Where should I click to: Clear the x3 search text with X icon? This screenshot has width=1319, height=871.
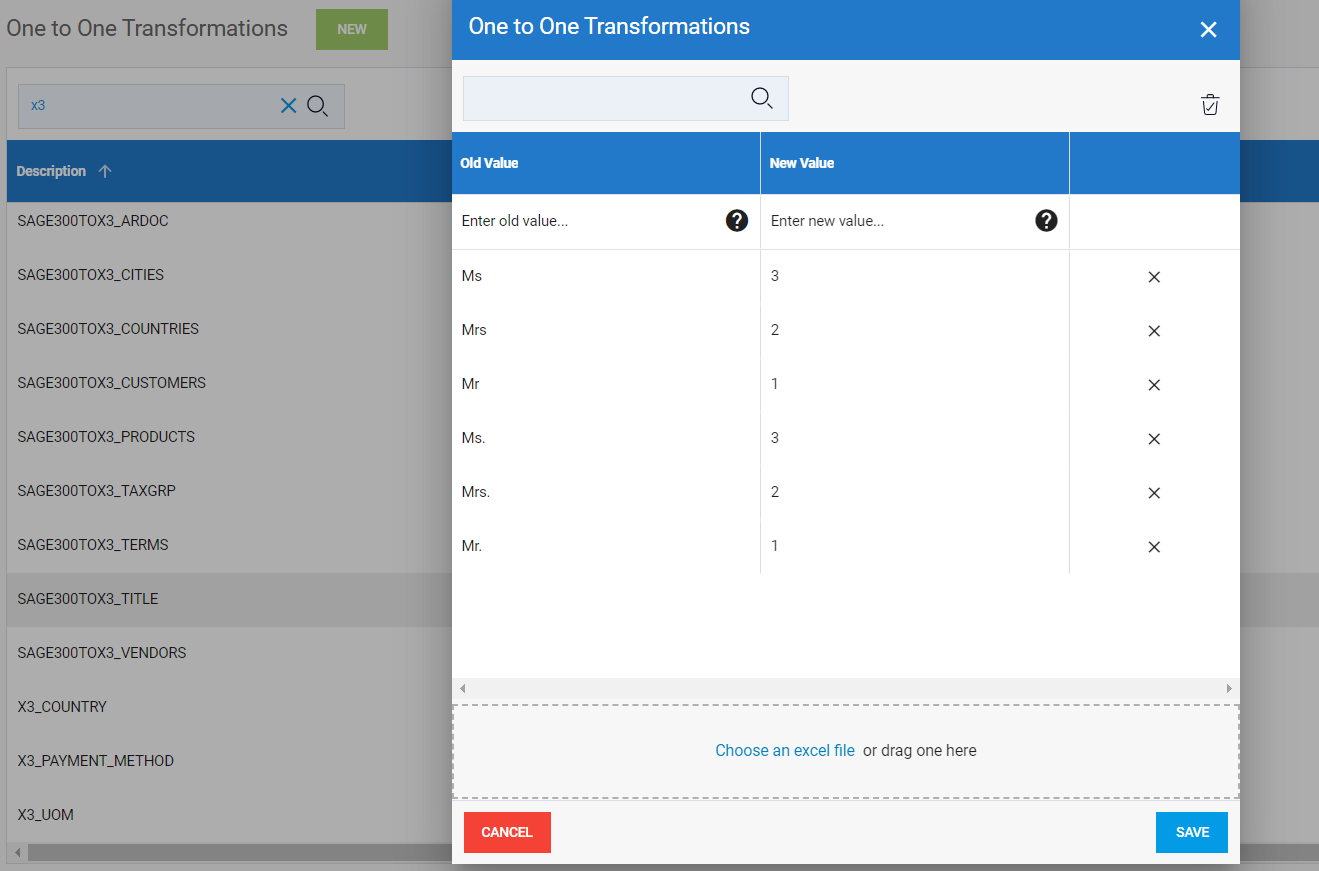288,106
